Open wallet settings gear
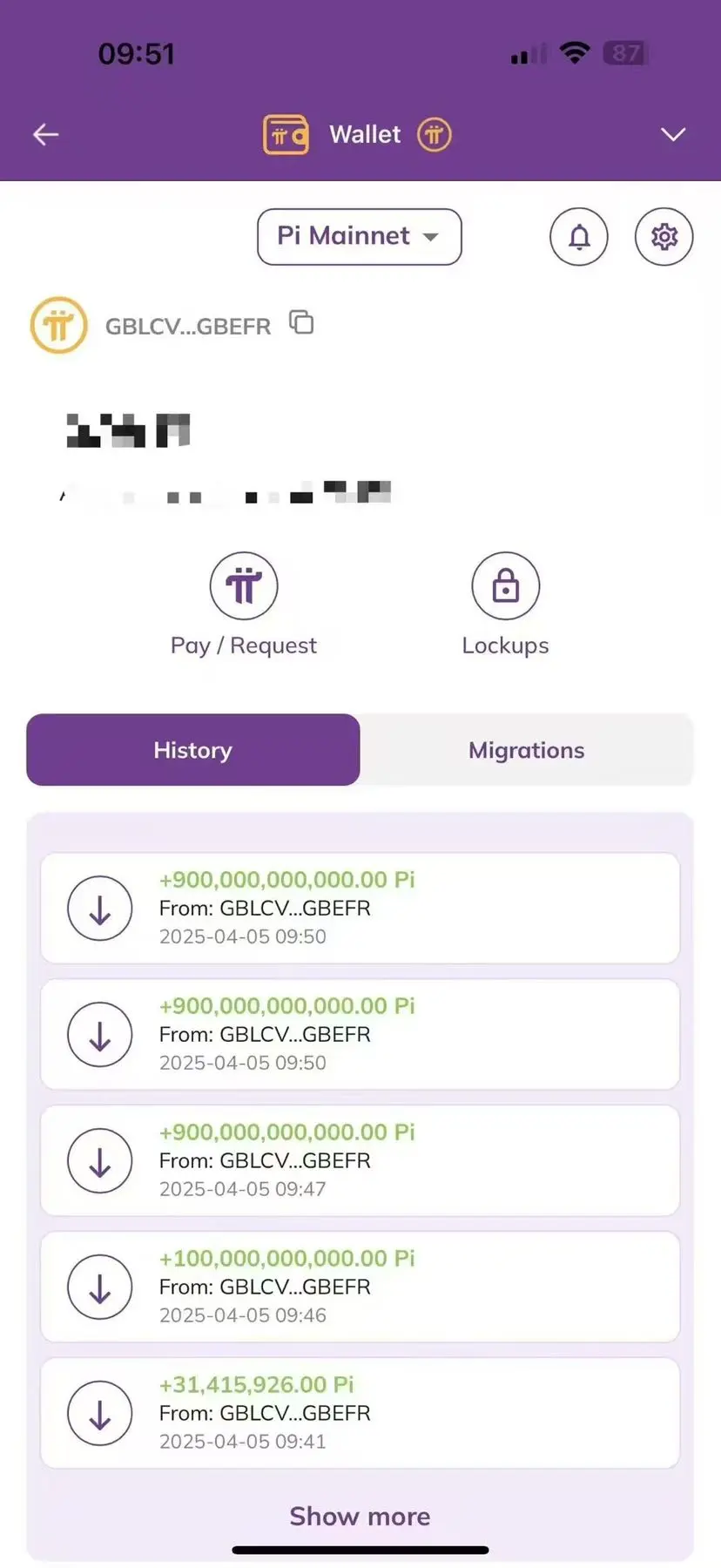Screen dimensions: 721x1568 click(x=664, y=236)
